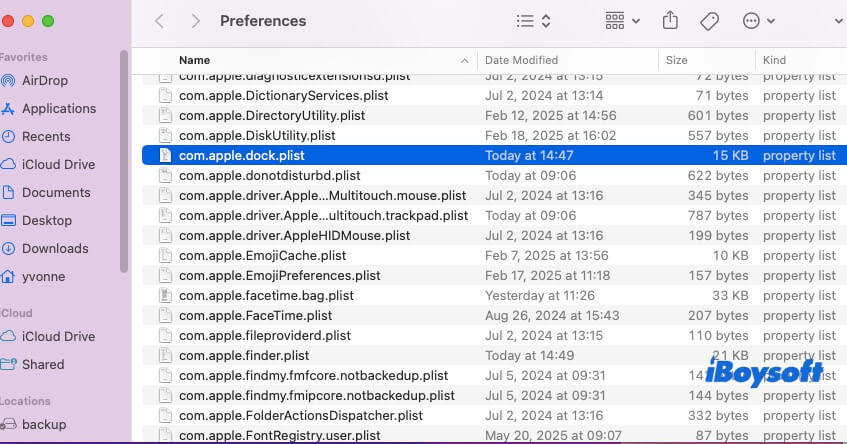Select com.apple.finder.plist file

(x=244, y=355)
